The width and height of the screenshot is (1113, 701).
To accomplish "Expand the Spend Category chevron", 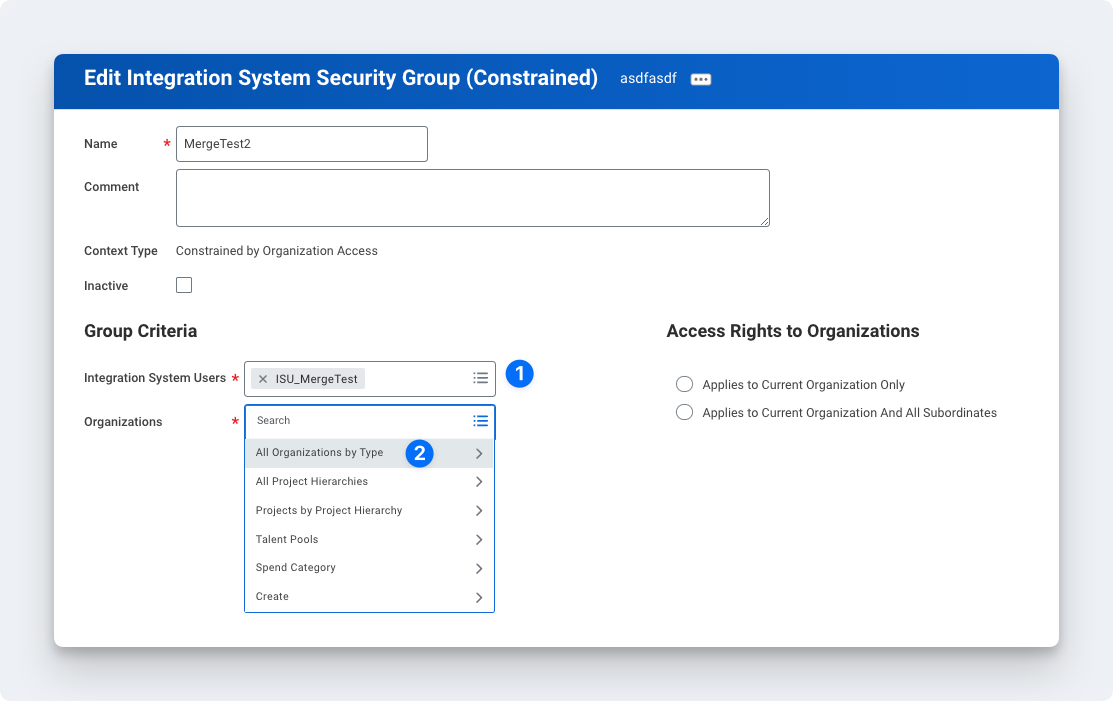I will (479, 569).
